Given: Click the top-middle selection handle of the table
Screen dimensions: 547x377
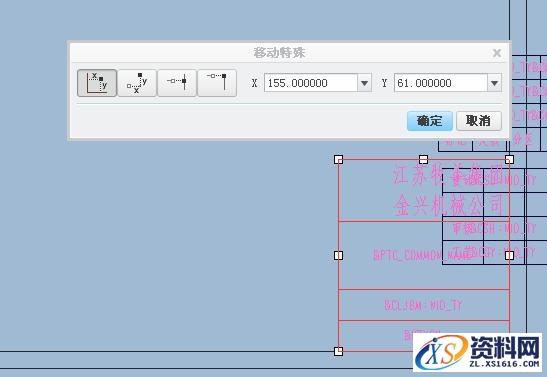Looking at the screenshot, I should click(x=423, y=159).
